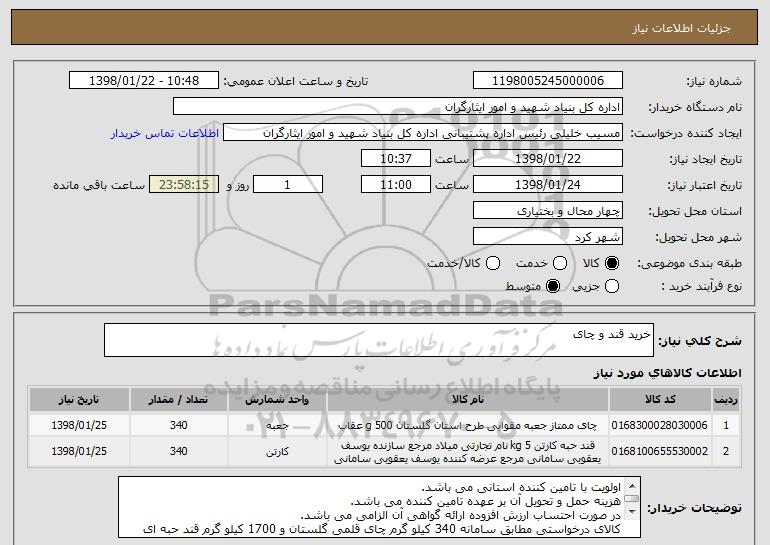Click the sugar cube item name in row 2
This screenshot has height=545, width=770.
(468, 452)
